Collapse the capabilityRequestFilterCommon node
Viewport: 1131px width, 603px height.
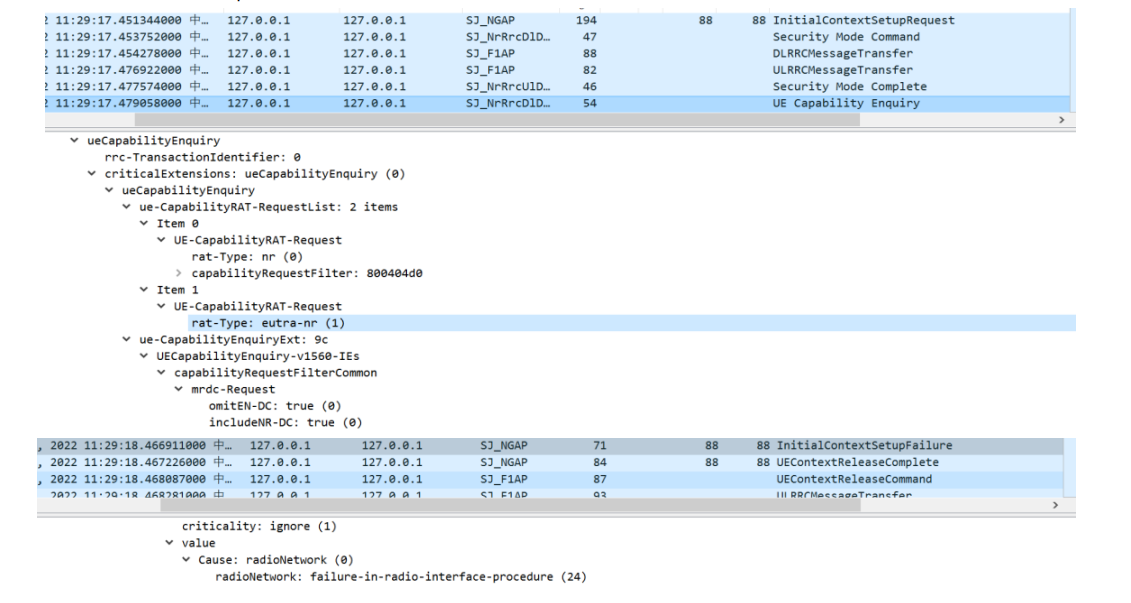pyautogui.click(x=162, y=373)
